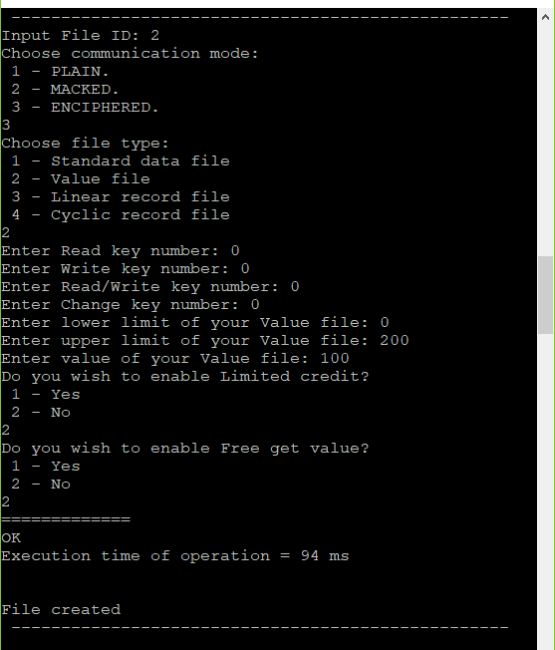The width and height of the screenshot is (555, 650).
Task: Click the 'Do you wish to enable Limited credit?' prompt
Action: click(x=185, y=376)
